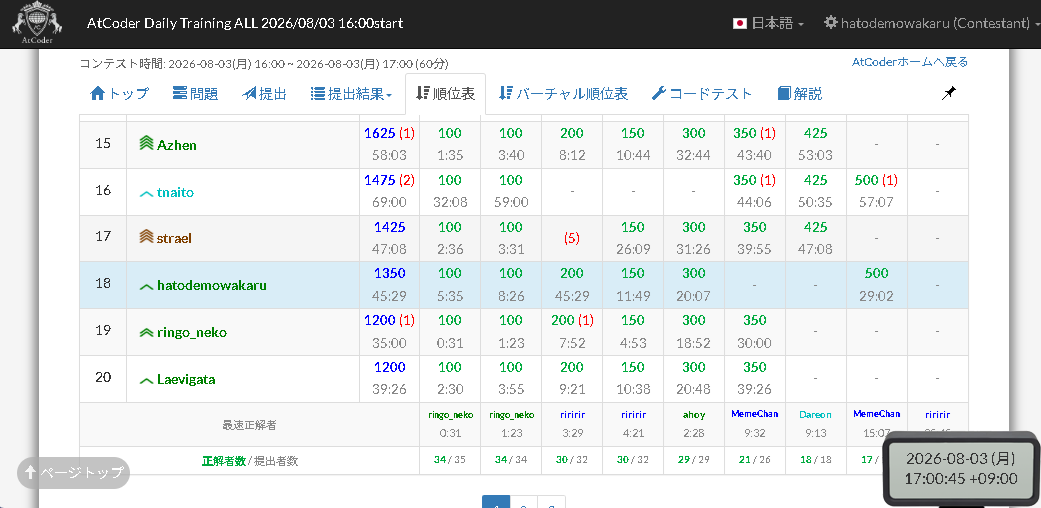Open tnaito's user profile
Viewport: 1041px width, 508px height.
[176, 193]
